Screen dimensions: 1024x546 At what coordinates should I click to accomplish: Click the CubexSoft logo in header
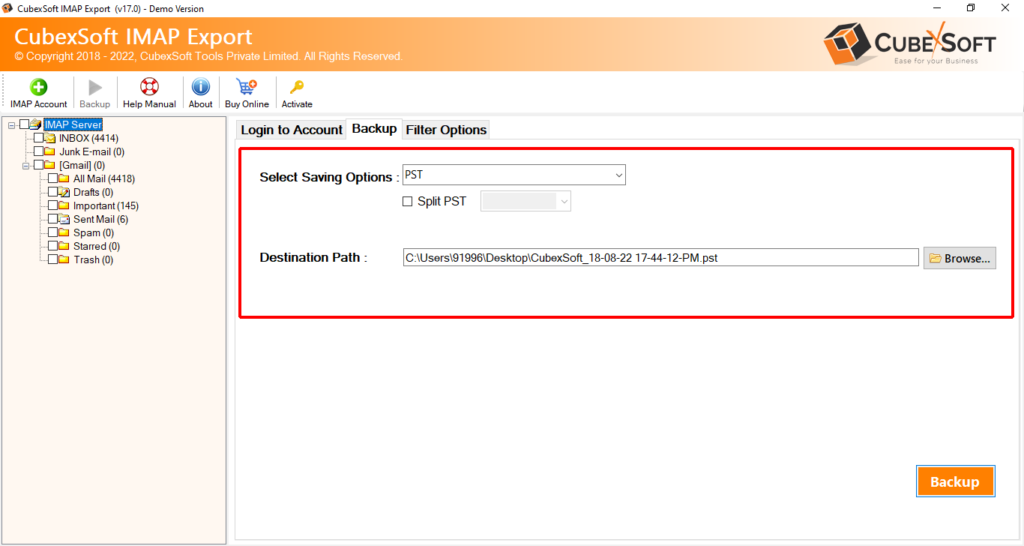click(x=910, y=43)
